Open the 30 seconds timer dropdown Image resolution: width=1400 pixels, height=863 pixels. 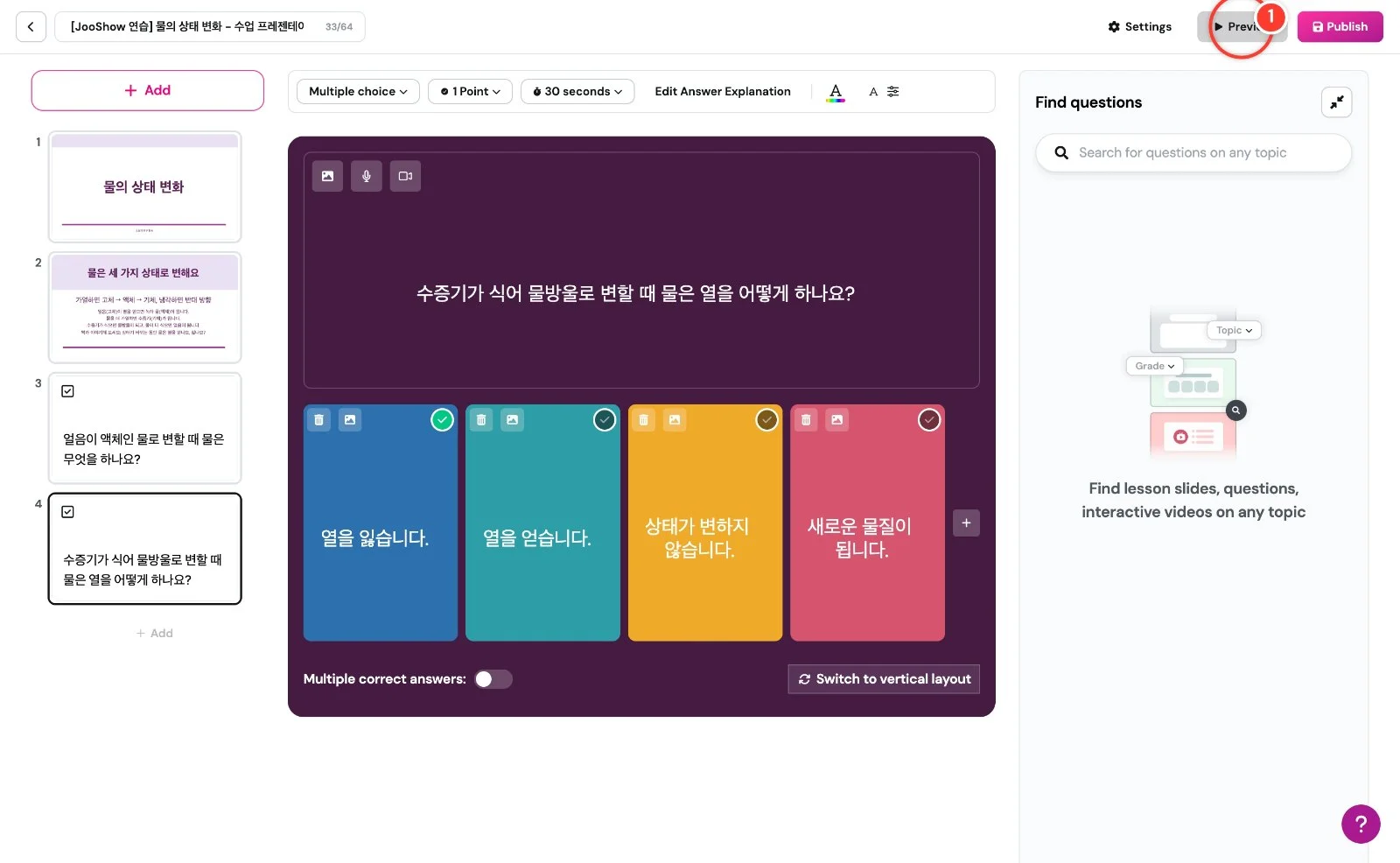point(577,92)
